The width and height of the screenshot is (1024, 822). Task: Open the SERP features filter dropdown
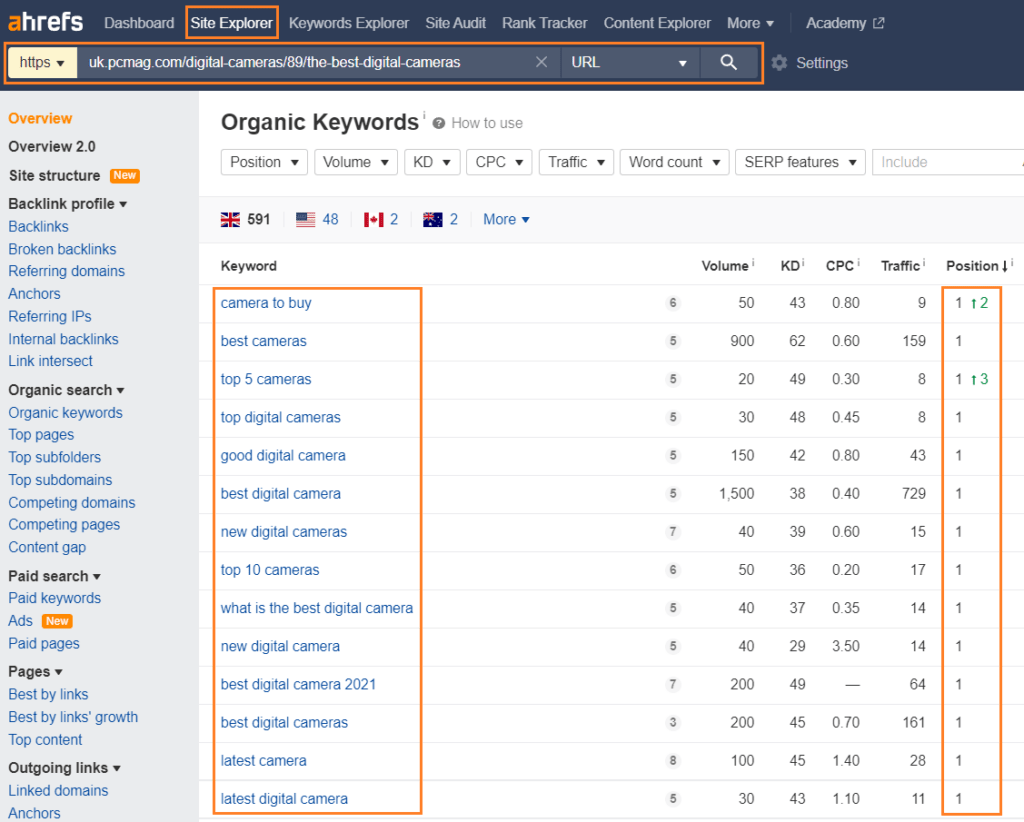800,162
